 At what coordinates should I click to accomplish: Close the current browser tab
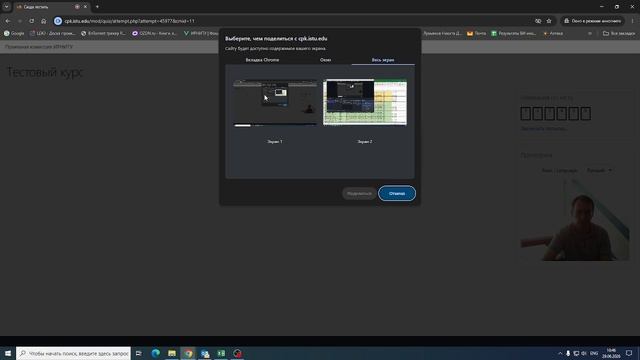click(x=85, y=7)
